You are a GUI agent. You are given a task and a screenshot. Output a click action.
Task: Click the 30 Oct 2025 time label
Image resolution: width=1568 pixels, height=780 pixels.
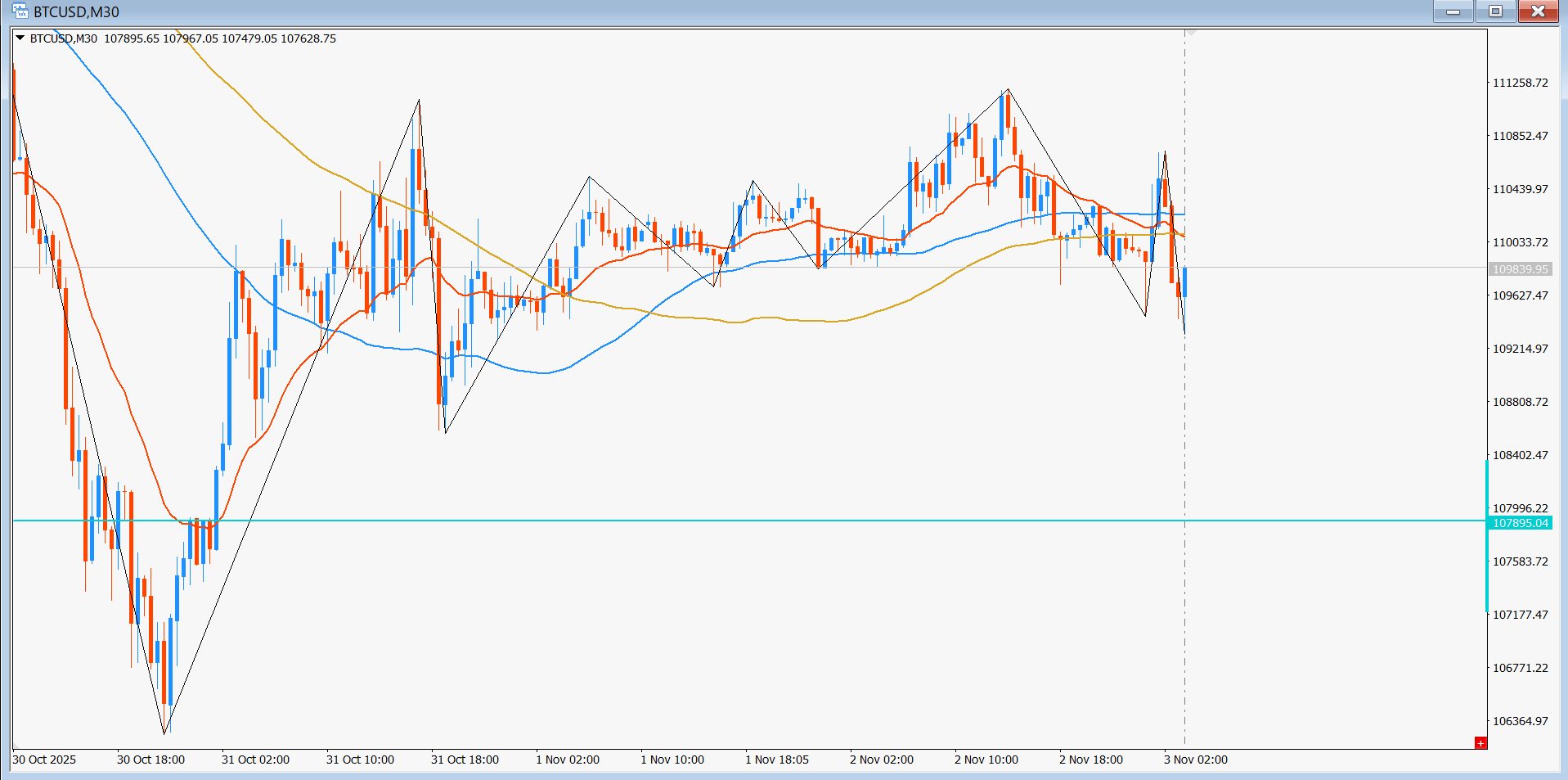[44, 760]
